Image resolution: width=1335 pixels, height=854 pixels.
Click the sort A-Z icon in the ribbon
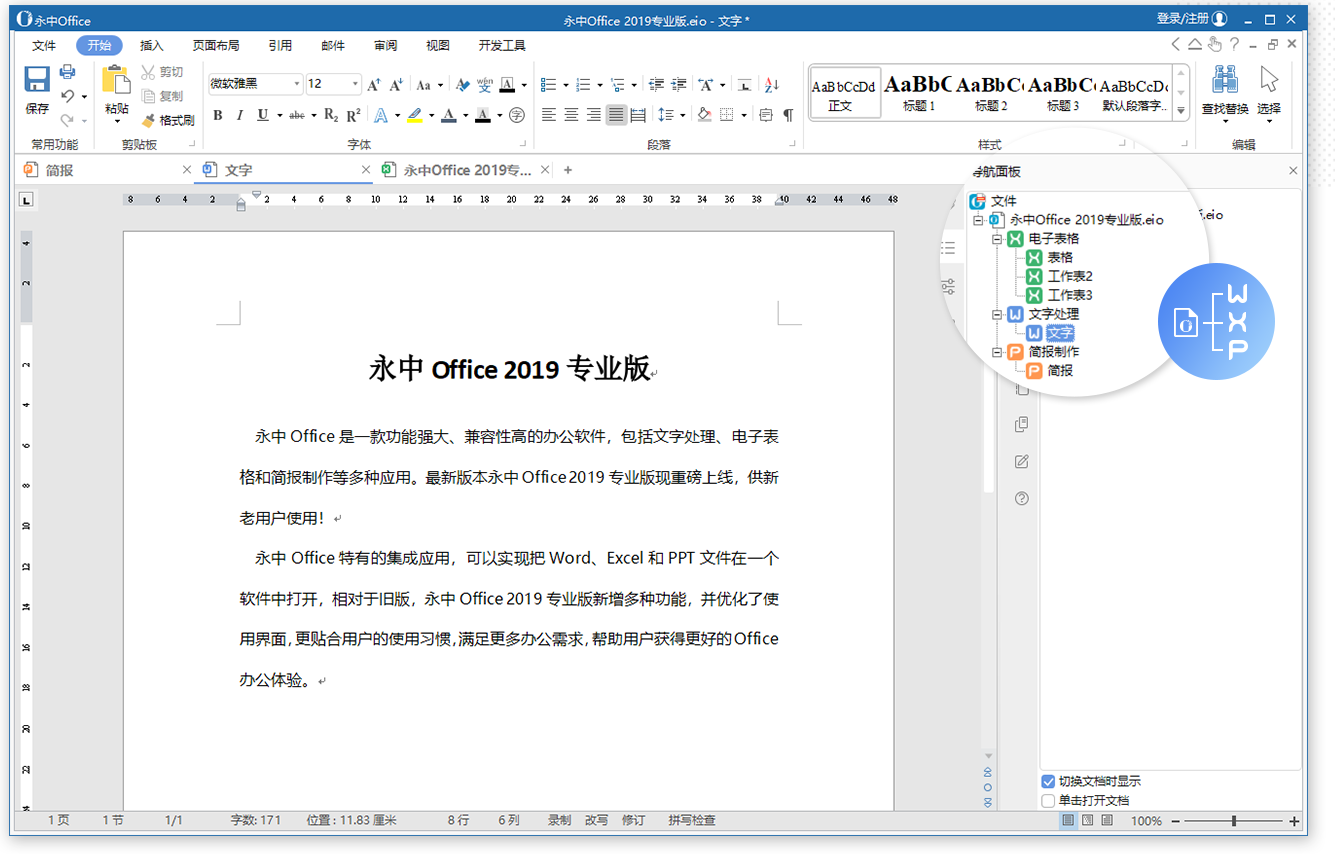tap(772, 84)
